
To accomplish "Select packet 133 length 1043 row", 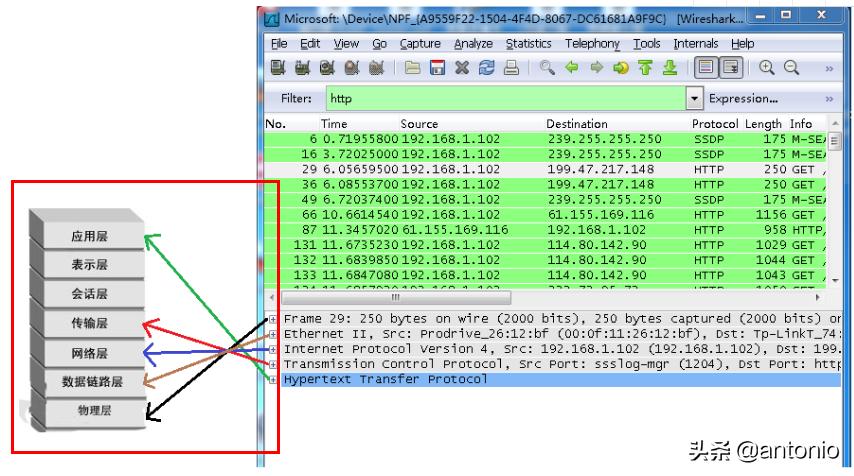I will tap(546, 276).
